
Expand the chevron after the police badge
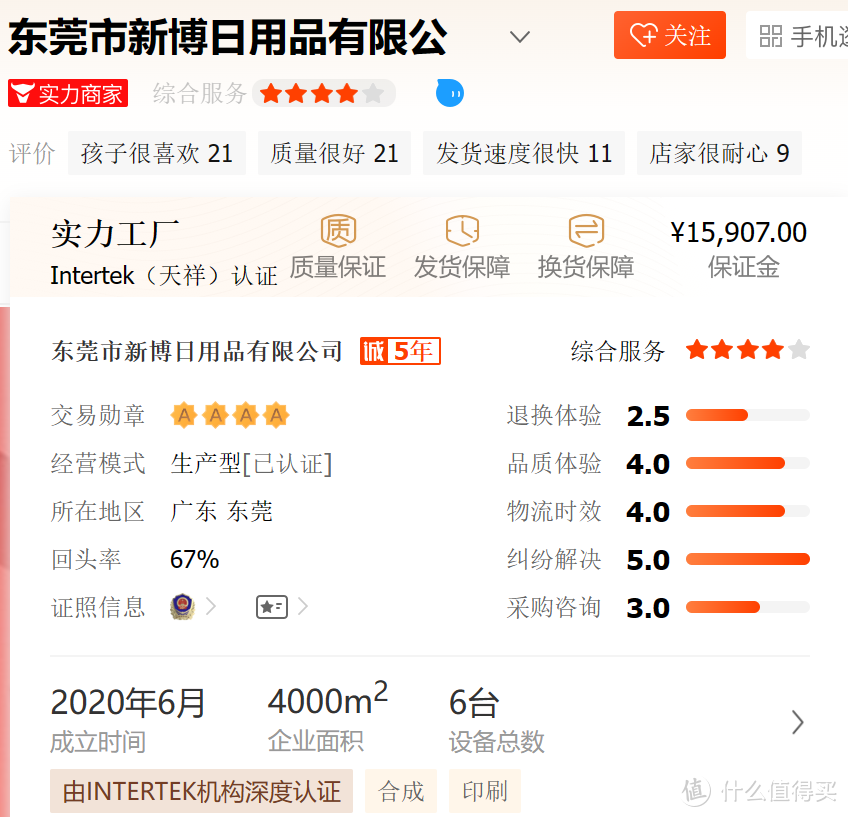click(211, 607)
